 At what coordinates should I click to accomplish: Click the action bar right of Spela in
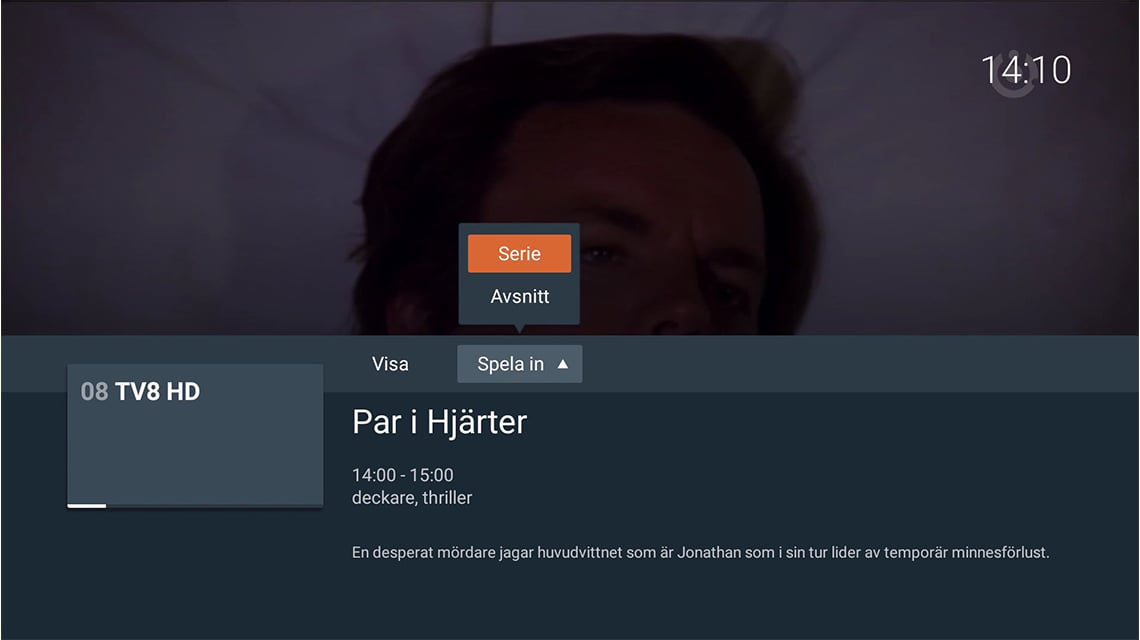tap(860, 364)
